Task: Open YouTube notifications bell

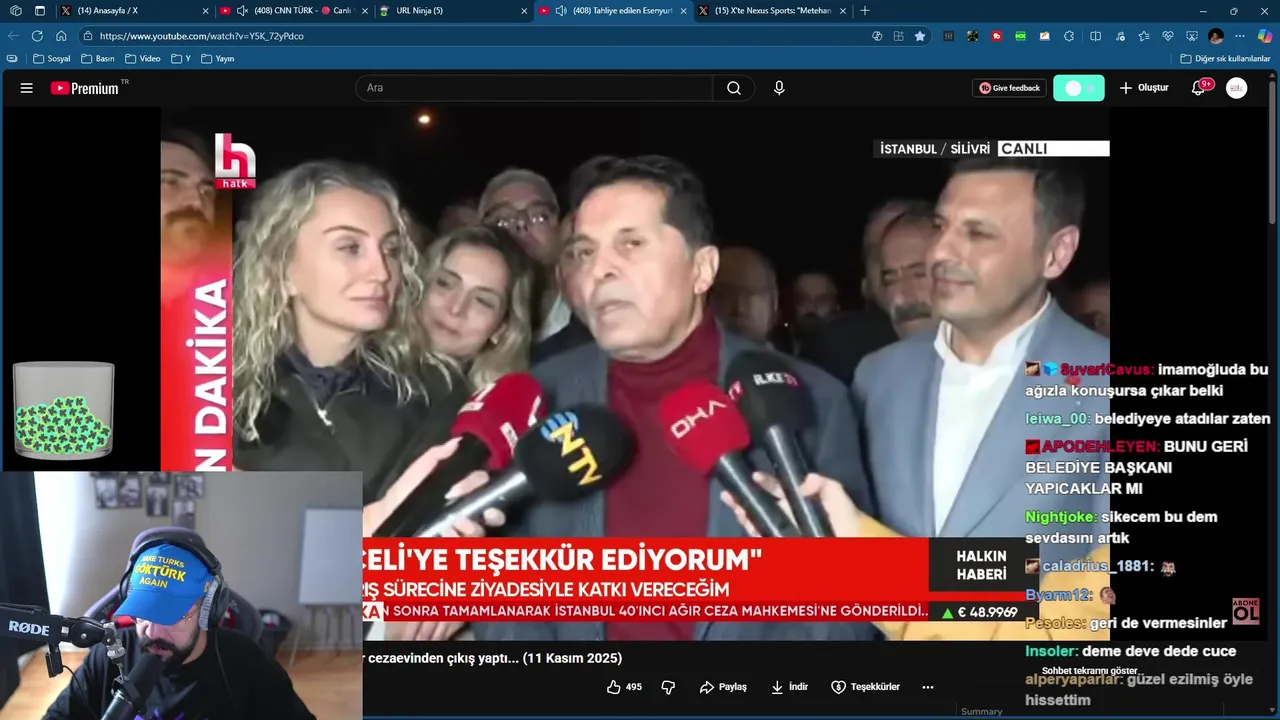Action: pos(1198,88)
